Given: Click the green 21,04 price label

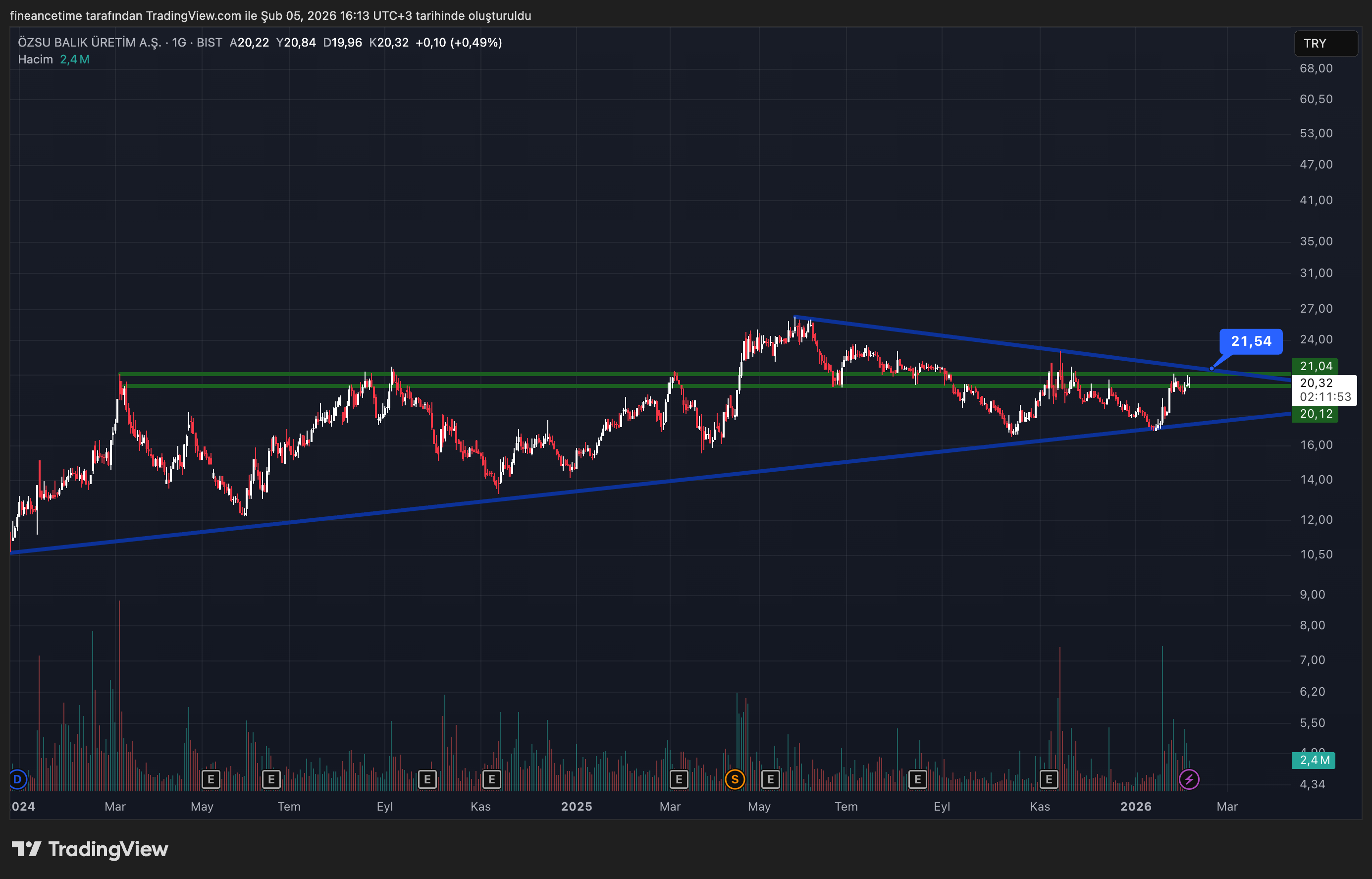Looking at the screenshot, I should click(1316, 366).
